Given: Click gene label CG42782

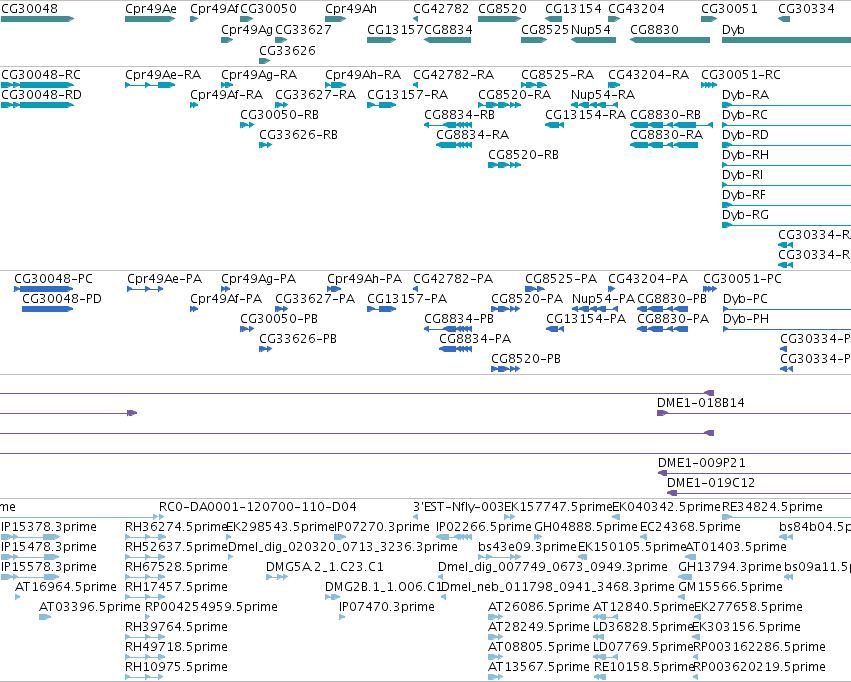Looking at the screenshot, I should [x=441, y=9].
